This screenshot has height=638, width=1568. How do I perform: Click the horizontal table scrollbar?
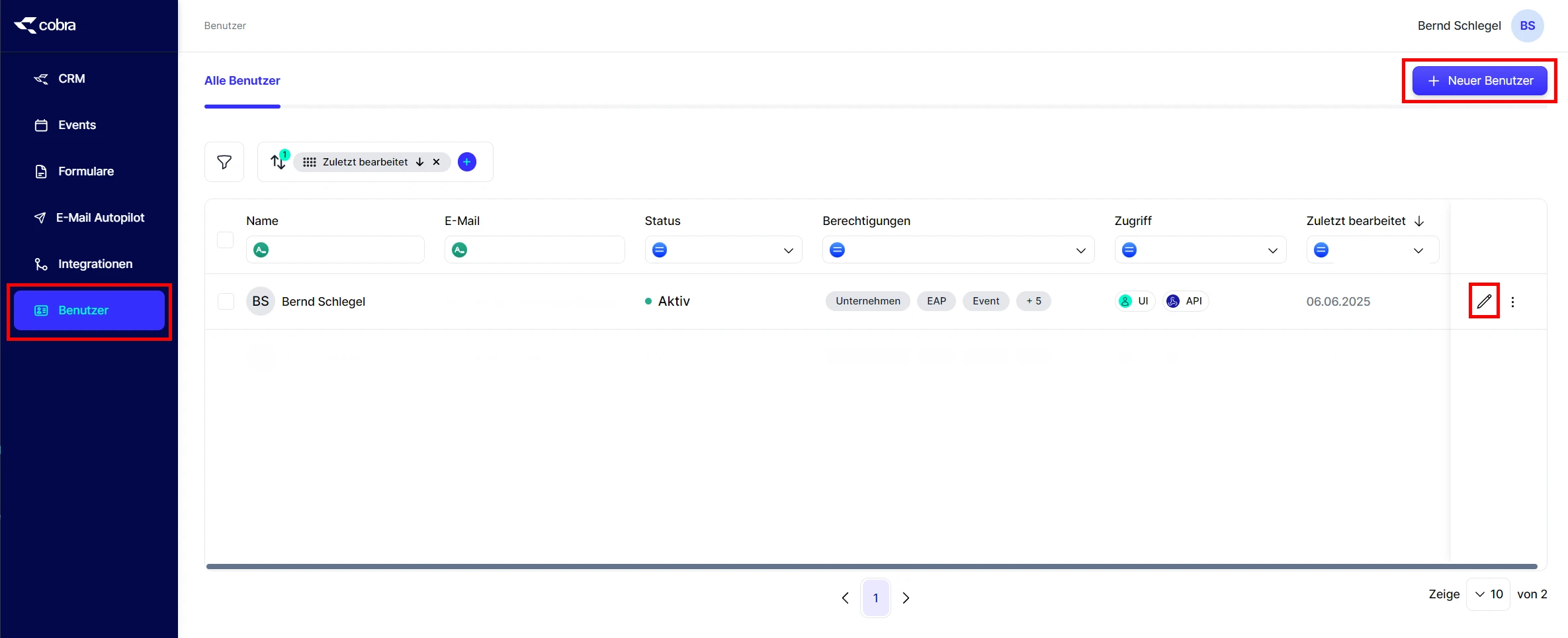(x=871, y=567)
